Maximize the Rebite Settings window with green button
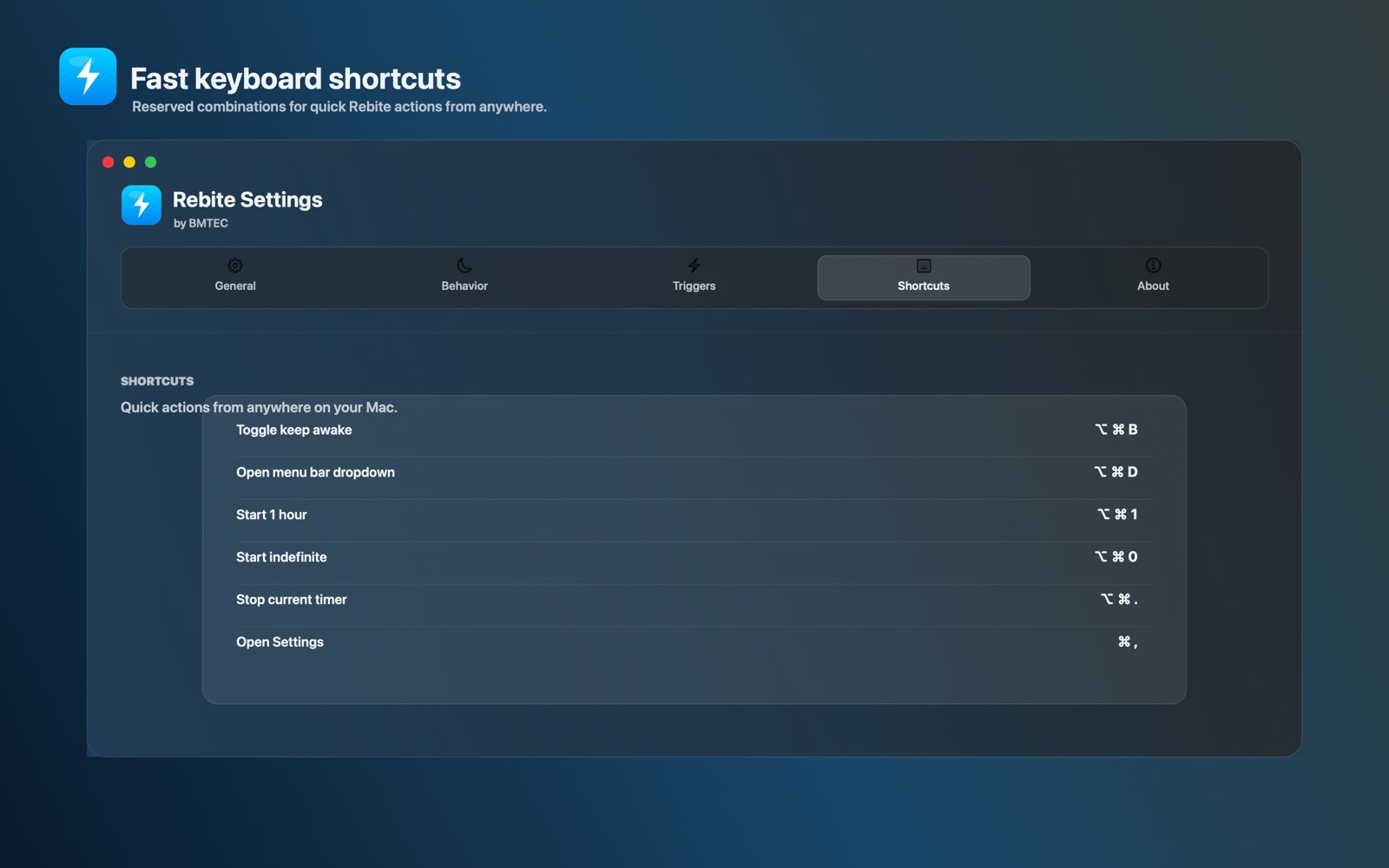 (150, 162)
